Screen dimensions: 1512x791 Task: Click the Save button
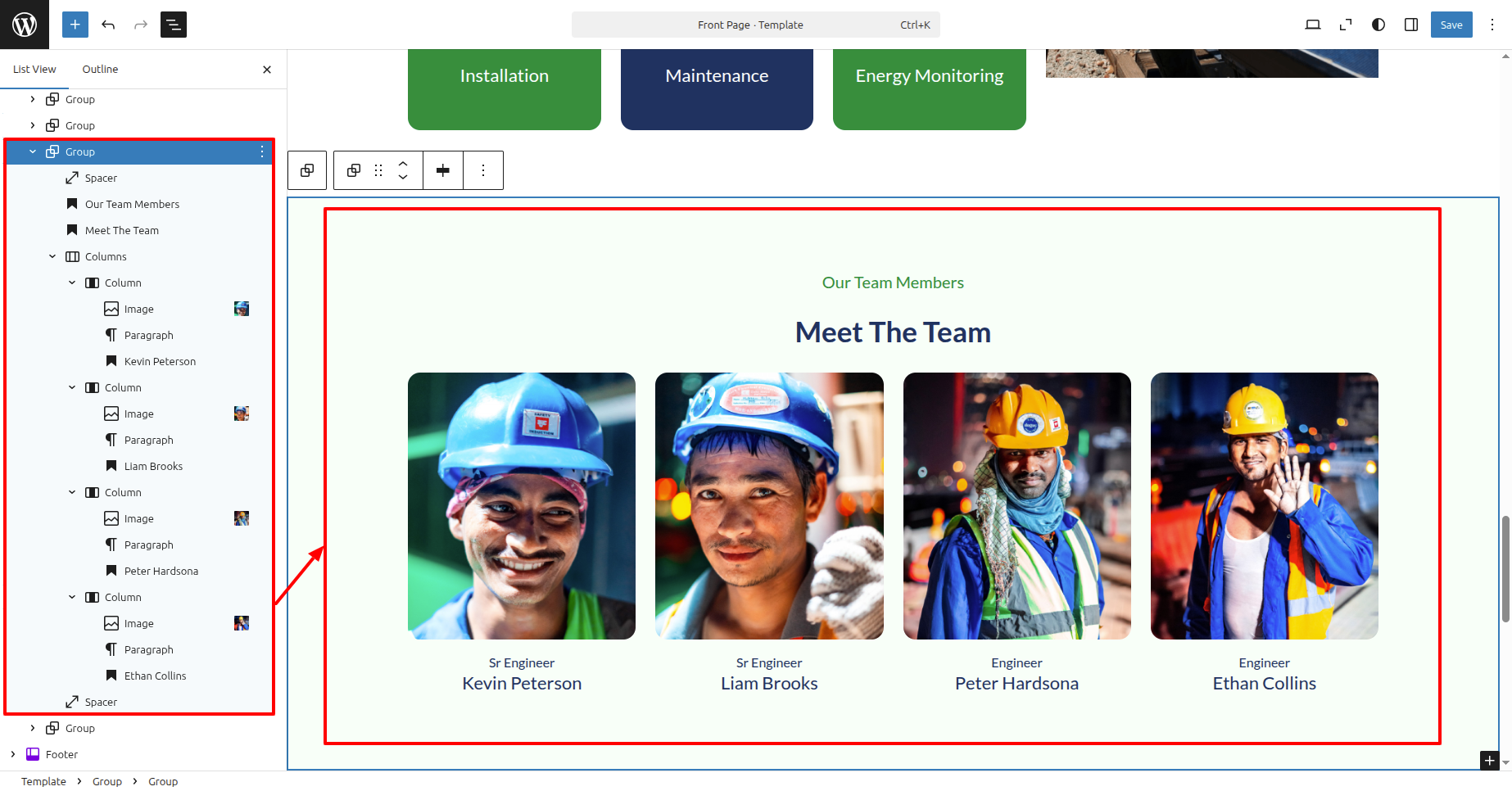[x=1451, y=25]
